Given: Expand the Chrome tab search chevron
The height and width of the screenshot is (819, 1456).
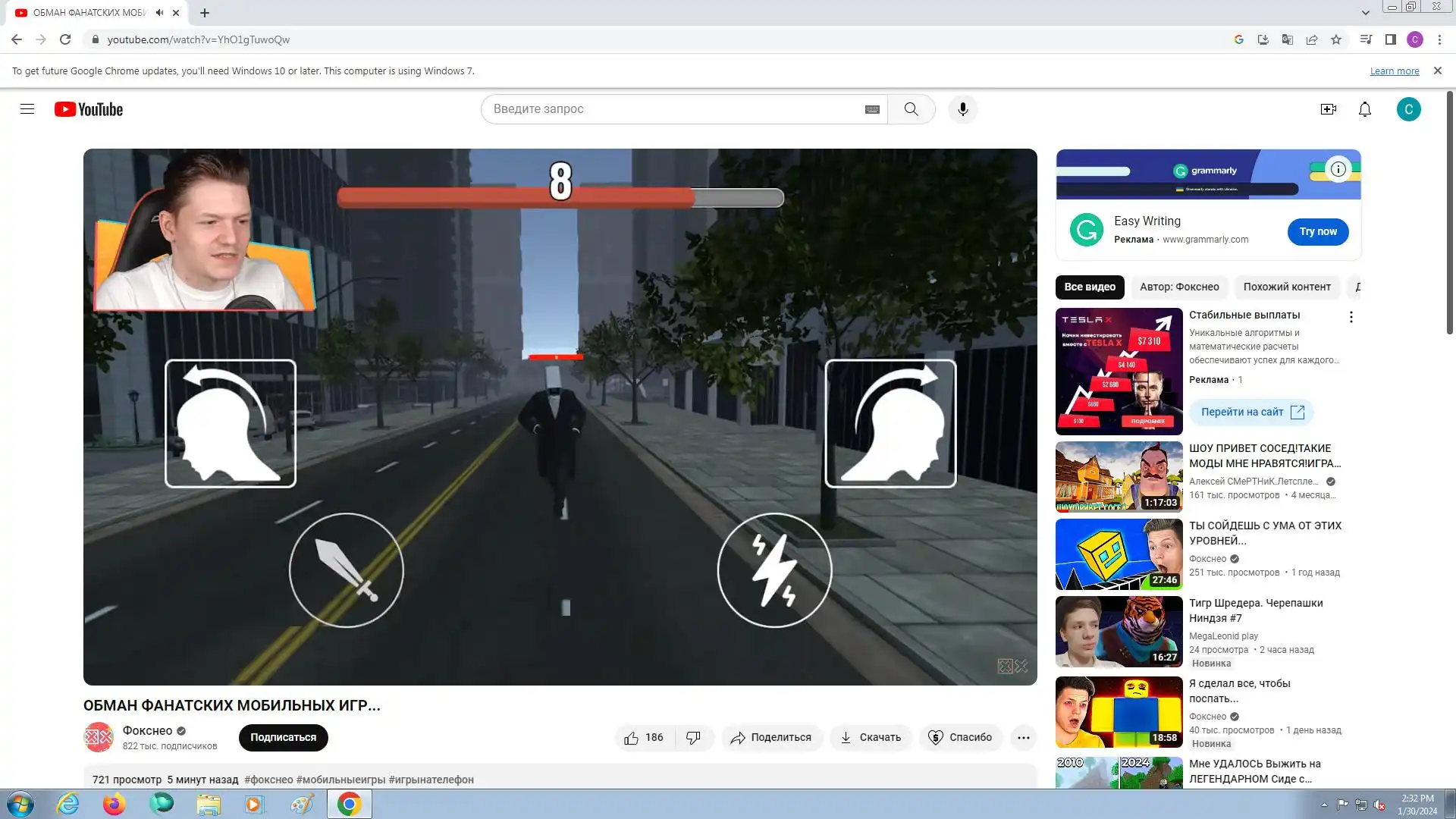Looking at the screenshot, I should pyautogui.click(x=1365, y=13).
